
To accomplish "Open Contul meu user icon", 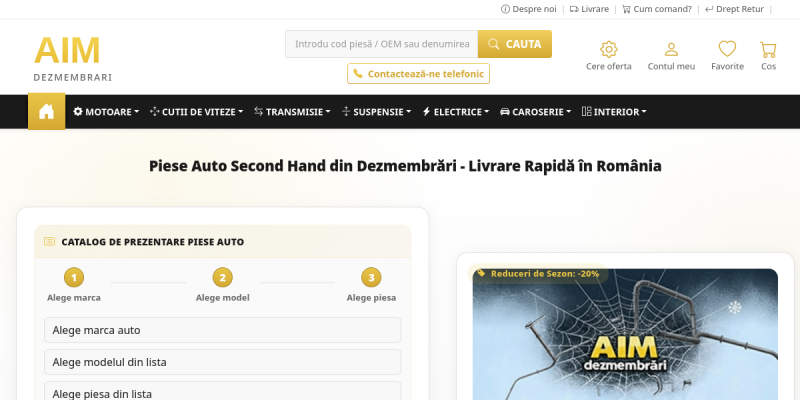I will pyautogui.click(x=671, y=49).
